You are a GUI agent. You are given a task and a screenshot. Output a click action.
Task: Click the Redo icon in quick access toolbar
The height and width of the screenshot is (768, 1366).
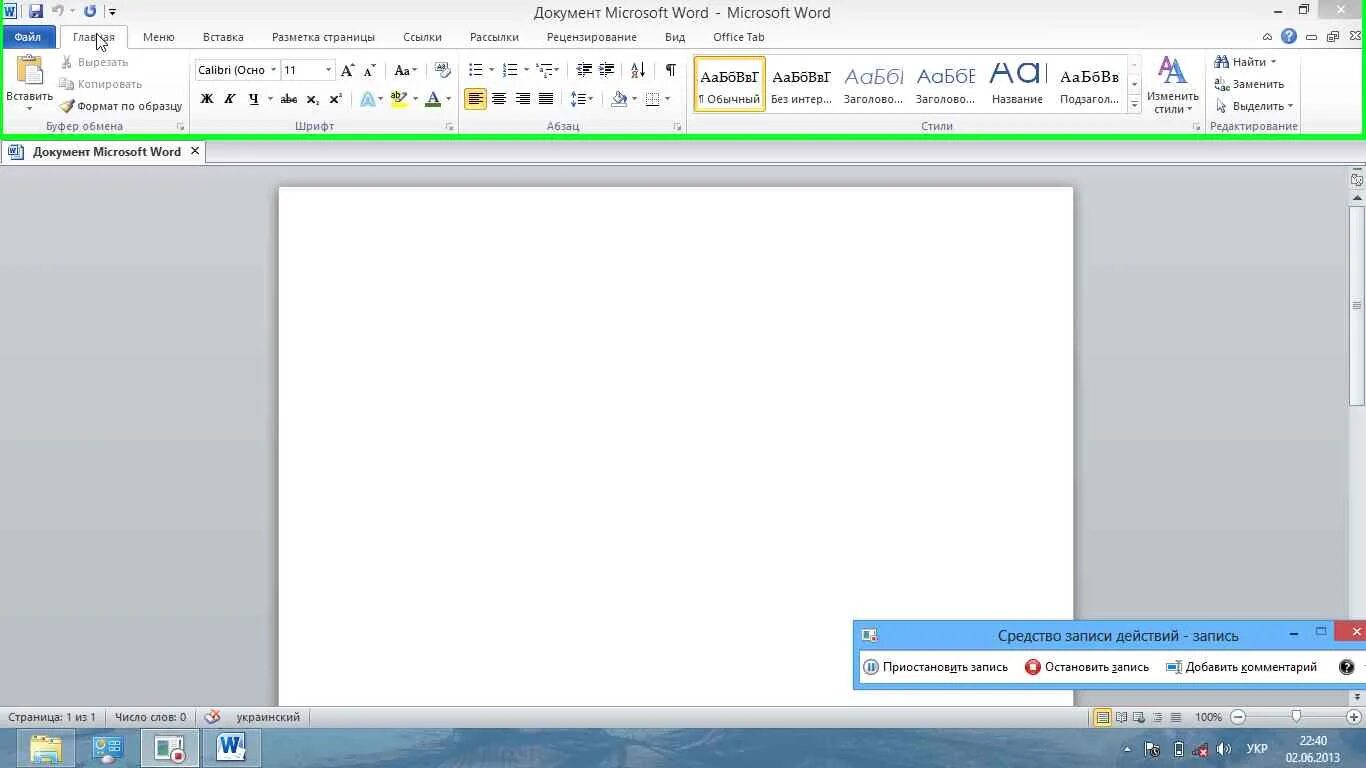point(90,11)
